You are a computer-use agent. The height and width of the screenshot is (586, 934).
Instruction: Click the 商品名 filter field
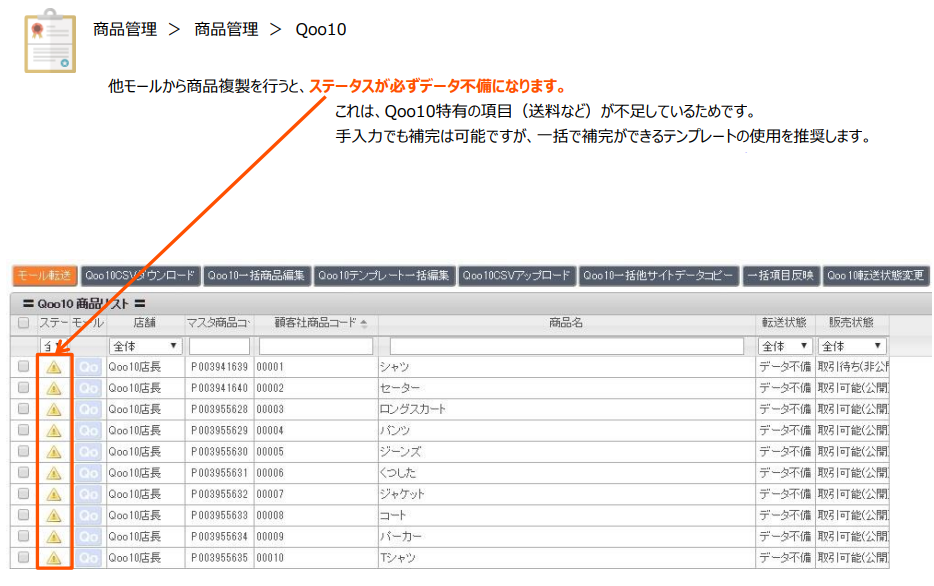click(566, 346)
